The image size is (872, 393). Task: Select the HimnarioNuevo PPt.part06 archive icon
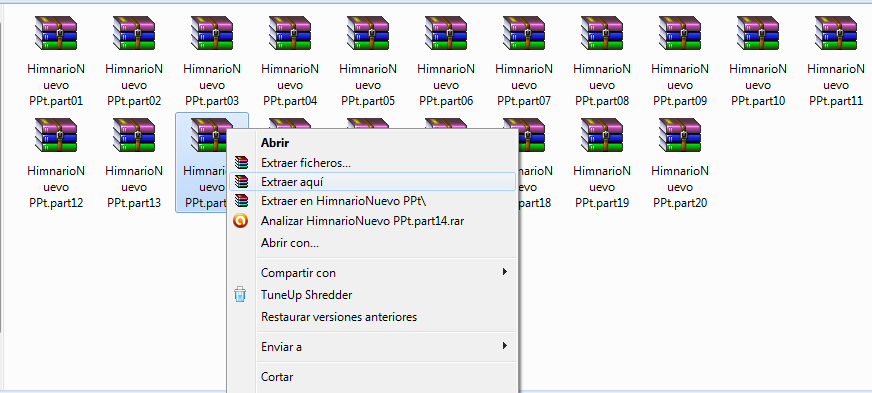coord(446,33)
